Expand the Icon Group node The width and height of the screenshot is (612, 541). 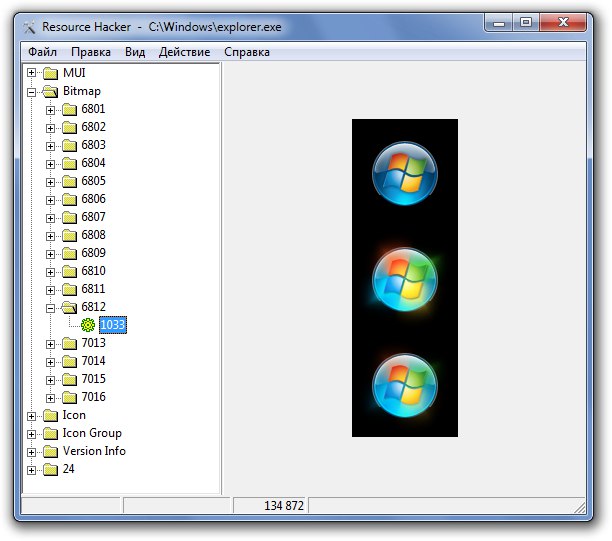(x=32, y=434)
